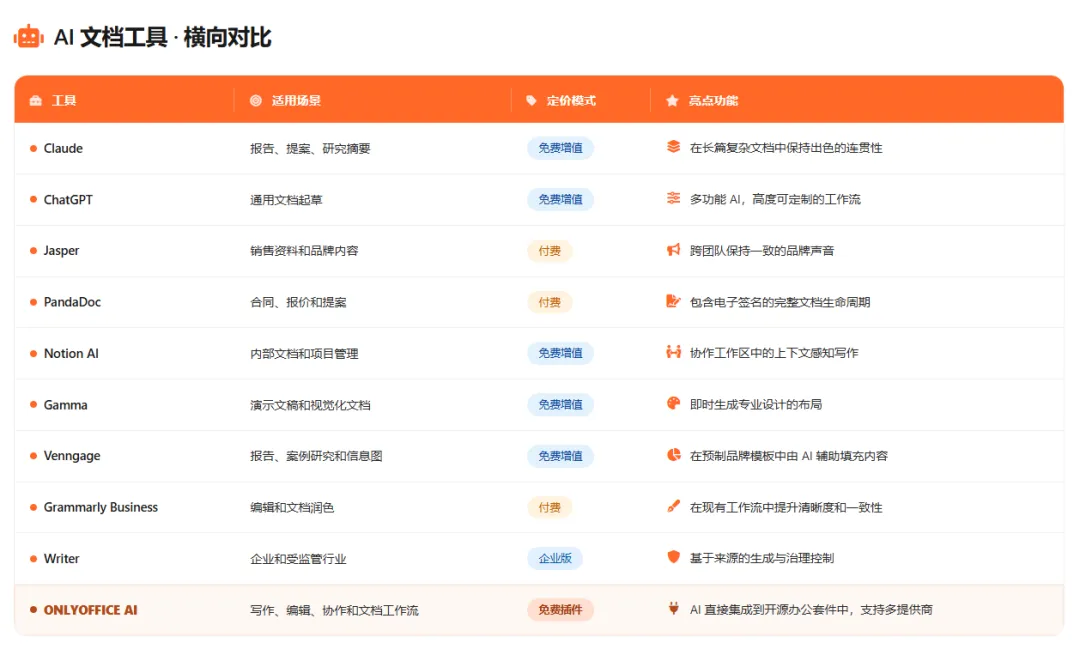
Task: Click the cell 合同、报价和提案
Action: (298, 302)
